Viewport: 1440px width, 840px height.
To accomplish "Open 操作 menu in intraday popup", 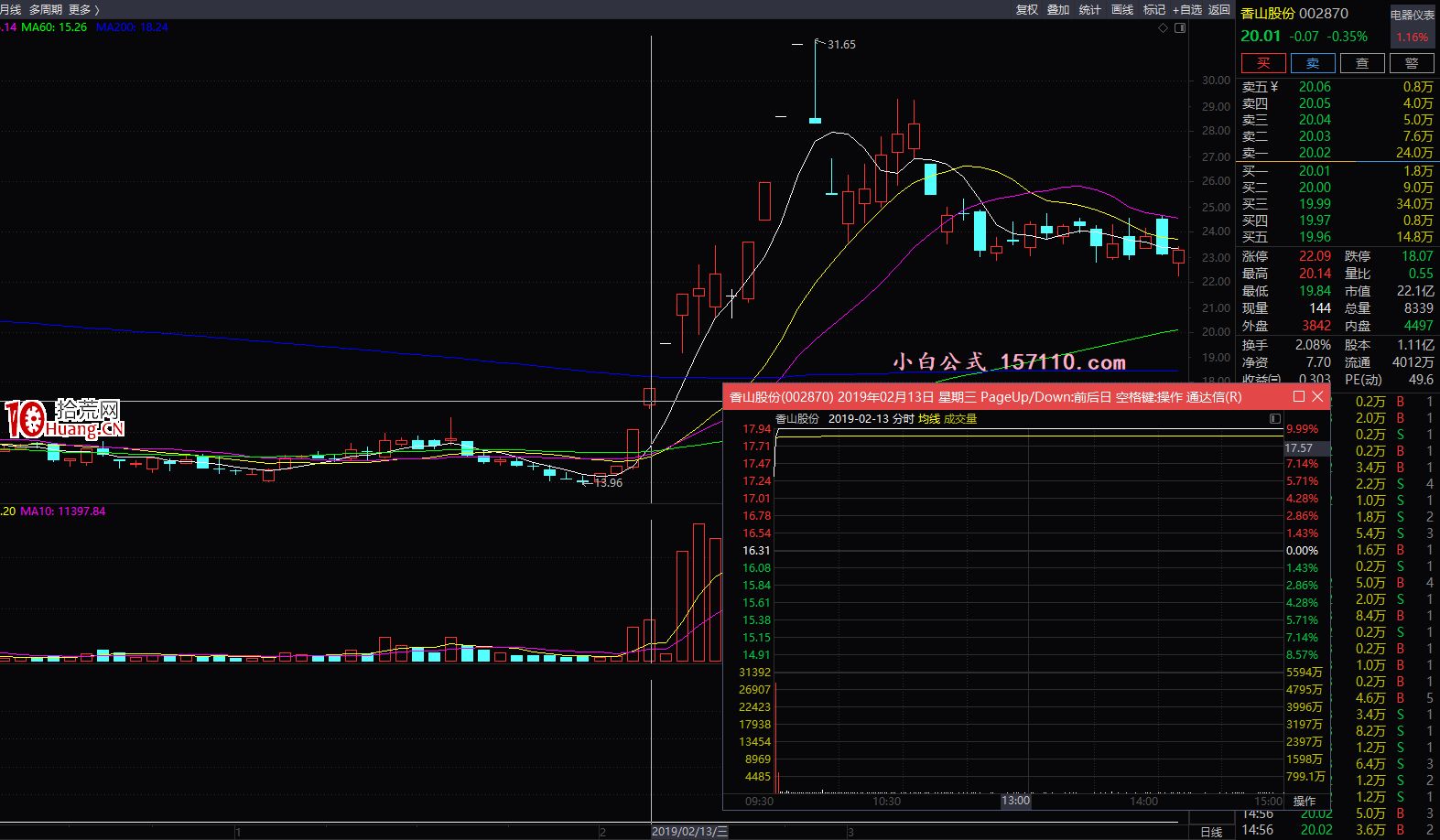I will (1305, 801).
